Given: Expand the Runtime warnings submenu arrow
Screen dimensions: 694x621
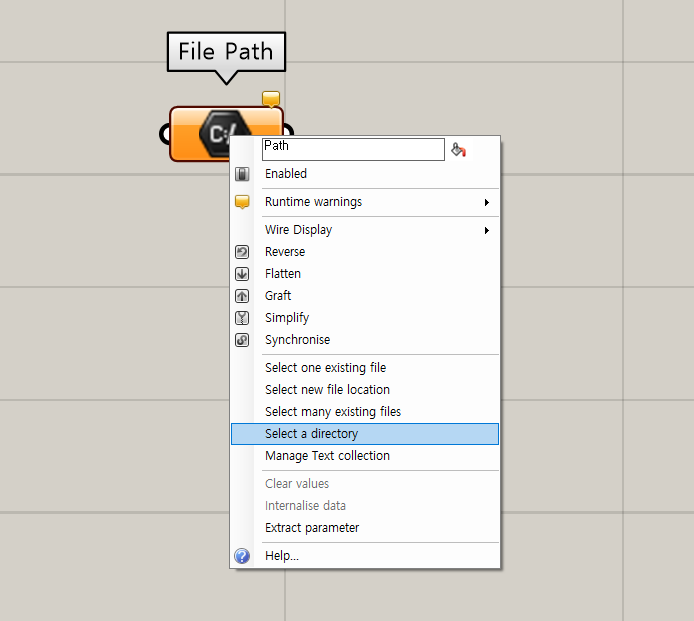Looking at the screenshot, I should [486, 202].
